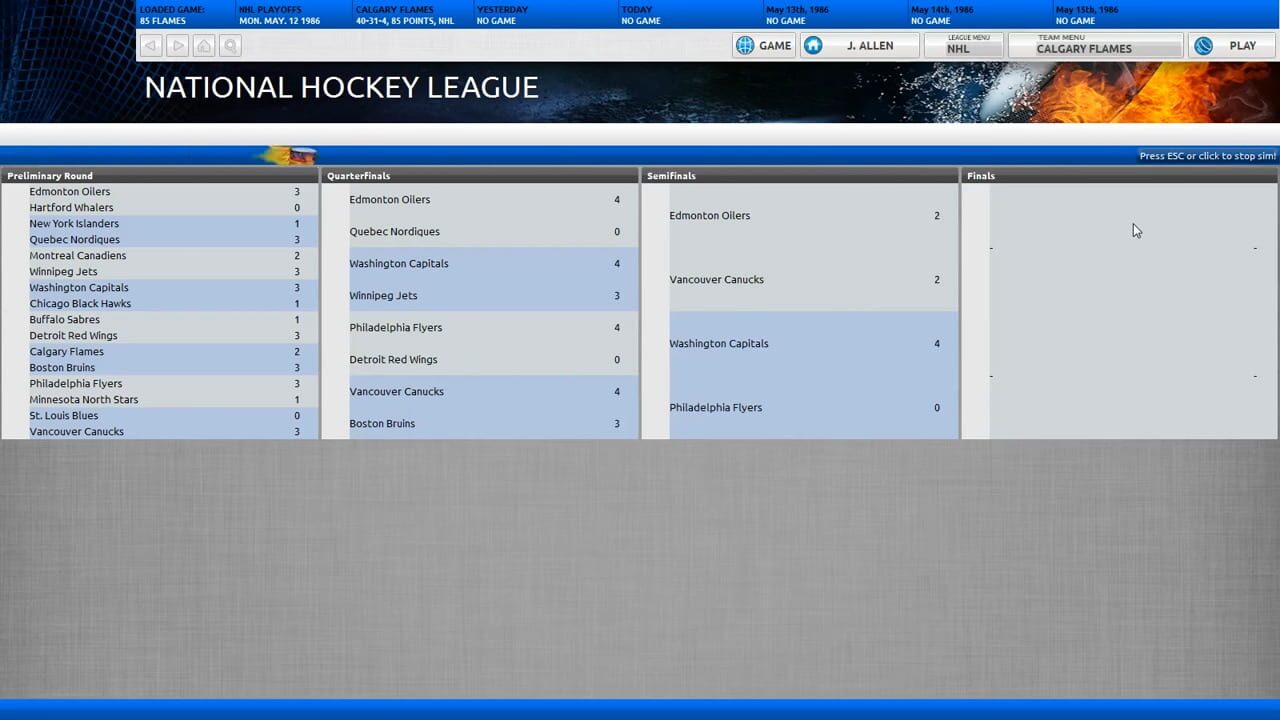Click the house icon beside J. ALLEN
1280x720 pixels.
813,45
